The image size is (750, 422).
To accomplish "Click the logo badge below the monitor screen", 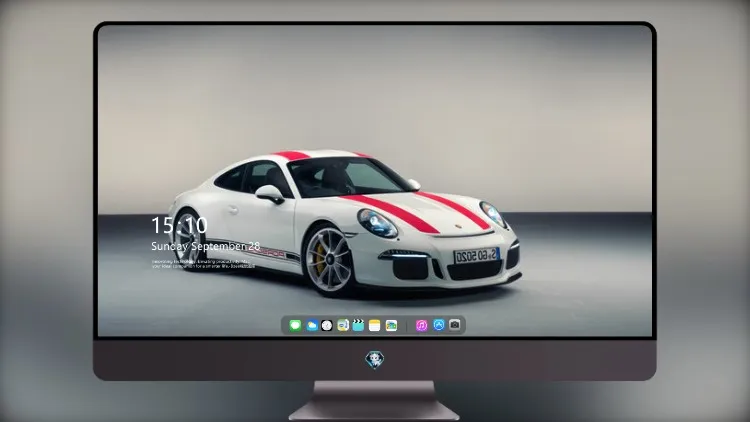I will (375, 360).
